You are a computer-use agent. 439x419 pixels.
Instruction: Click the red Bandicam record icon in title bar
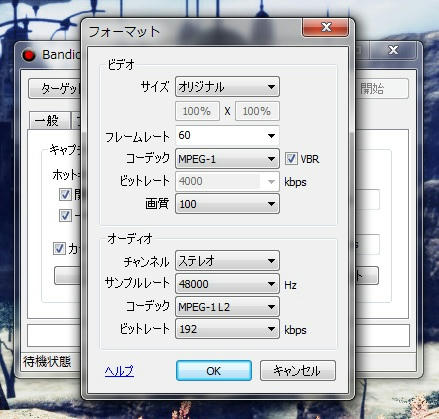point(29,55)
